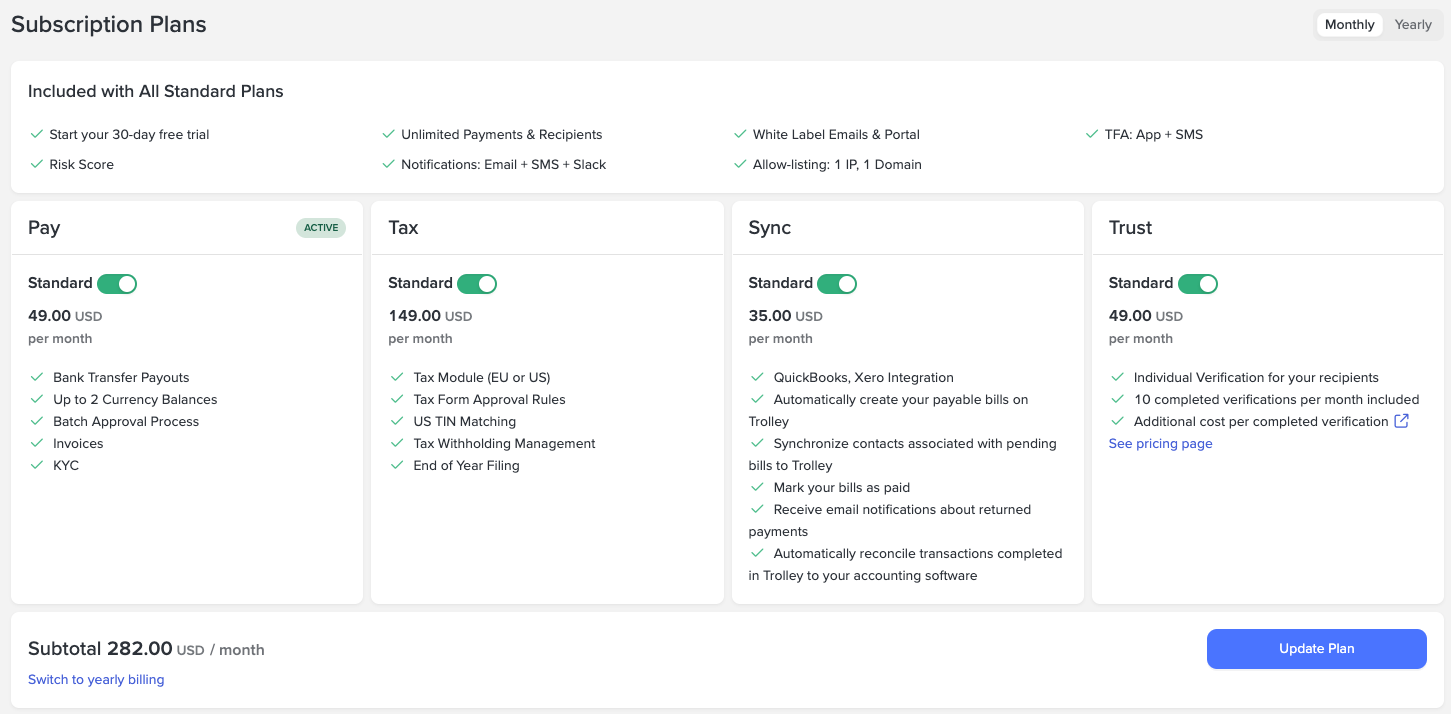This screenshot has width=1451, height=714.
Task: Click checkmark beside Allow-listing: 1 IP, 1 Domain
Action: [x=740, y=164]
